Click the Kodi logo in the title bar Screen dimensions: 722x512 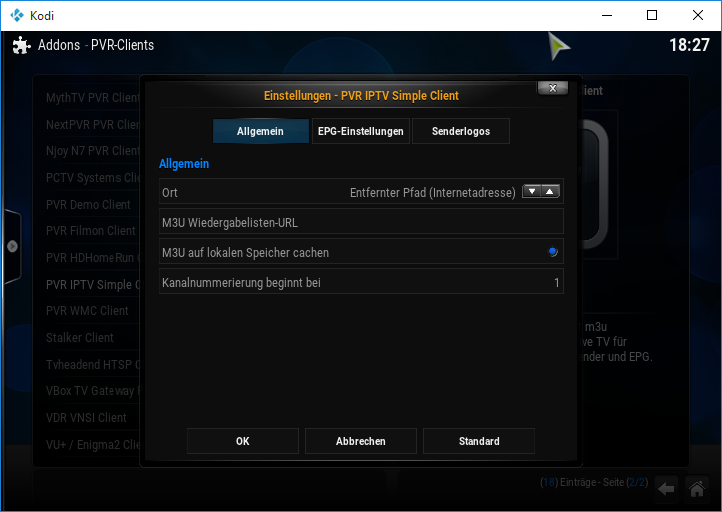[x=17, y=15]
